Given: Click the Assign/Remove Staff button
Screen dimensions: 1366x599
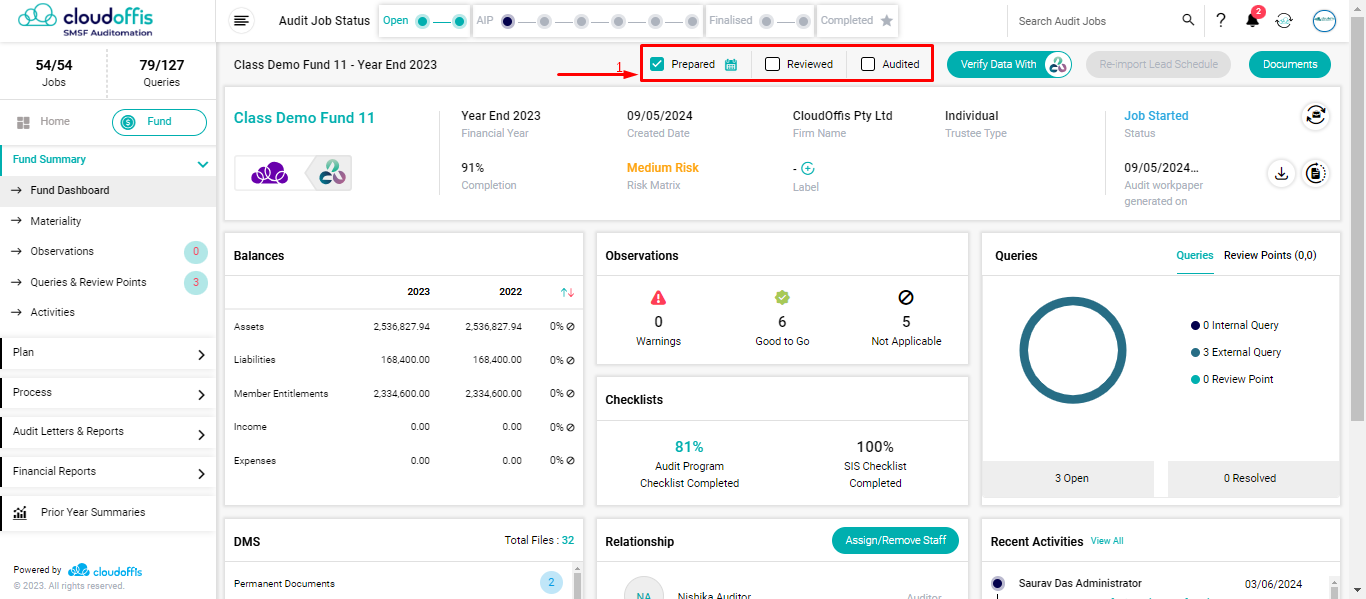Looking at the screenshot, I should (x=895, y=540).
